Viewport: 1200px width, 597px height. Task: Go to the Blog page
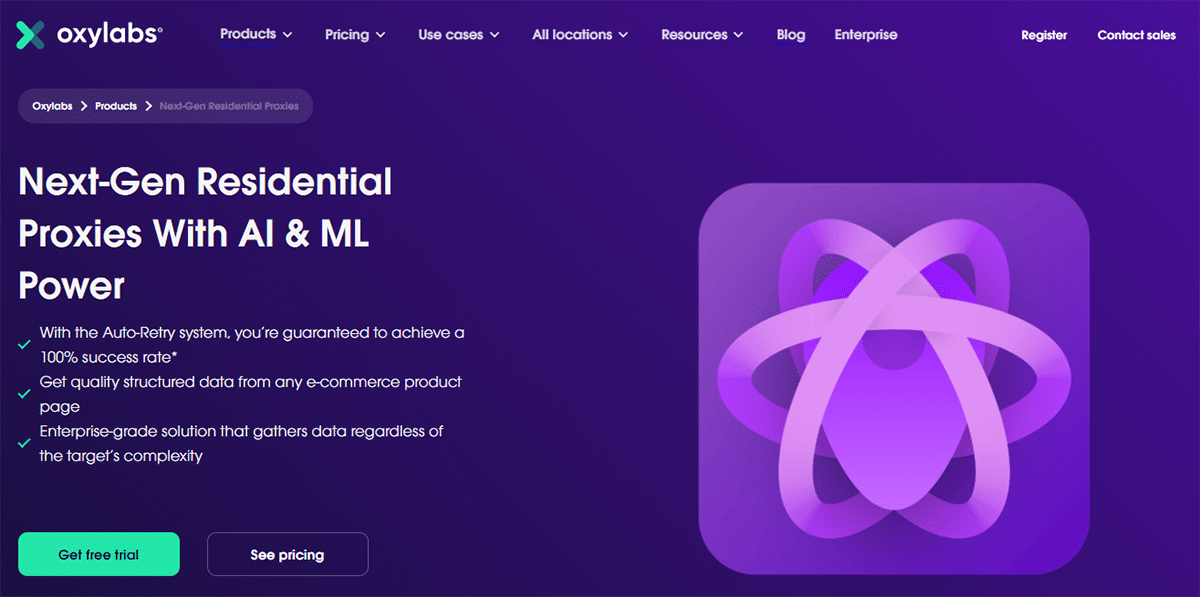coord(790,35)
